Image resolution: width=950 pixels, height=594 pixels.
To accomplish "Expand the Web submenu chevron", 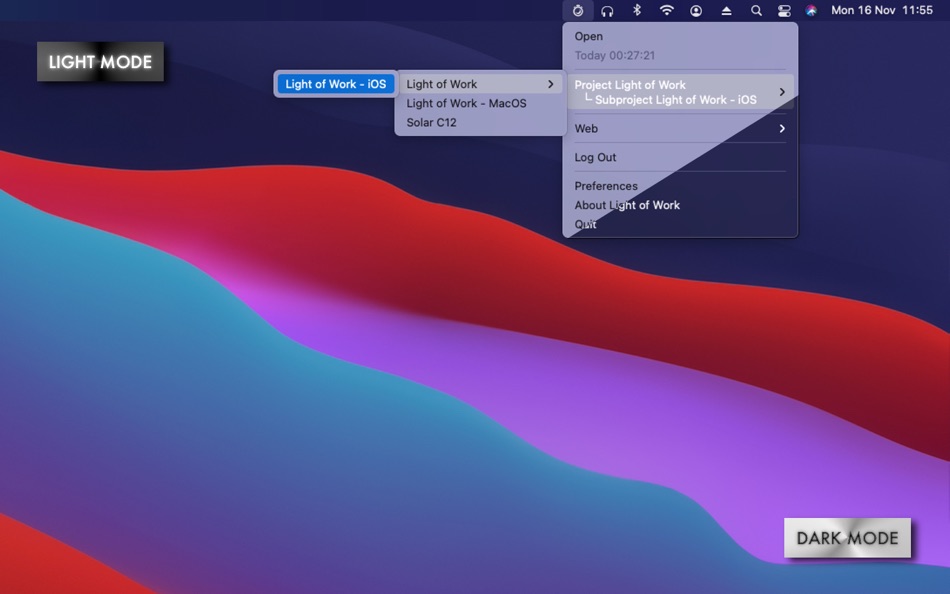I will coord(782,128).
